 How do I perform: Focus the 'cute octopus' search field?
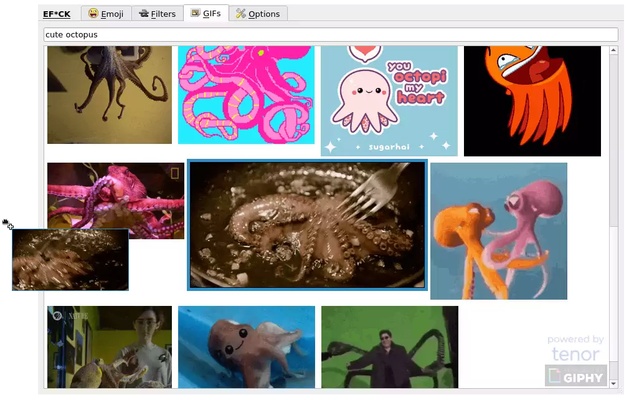click(x=330, y=34)
